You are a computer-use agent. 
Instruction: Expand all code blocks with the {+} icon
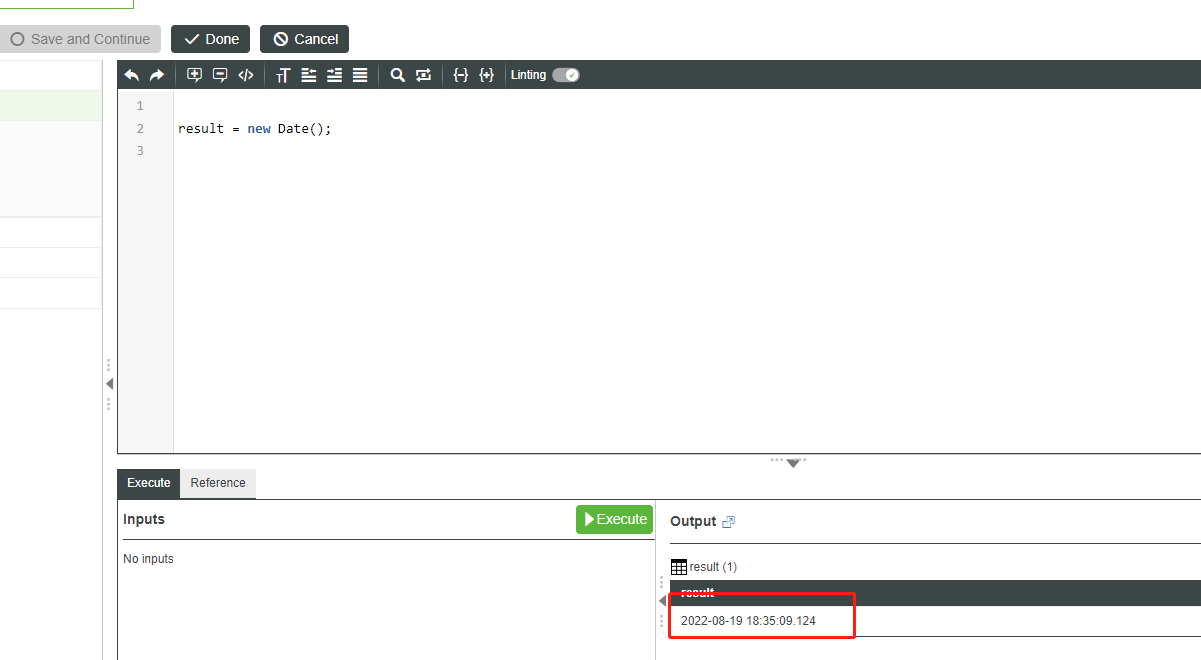tap(487, 74)
